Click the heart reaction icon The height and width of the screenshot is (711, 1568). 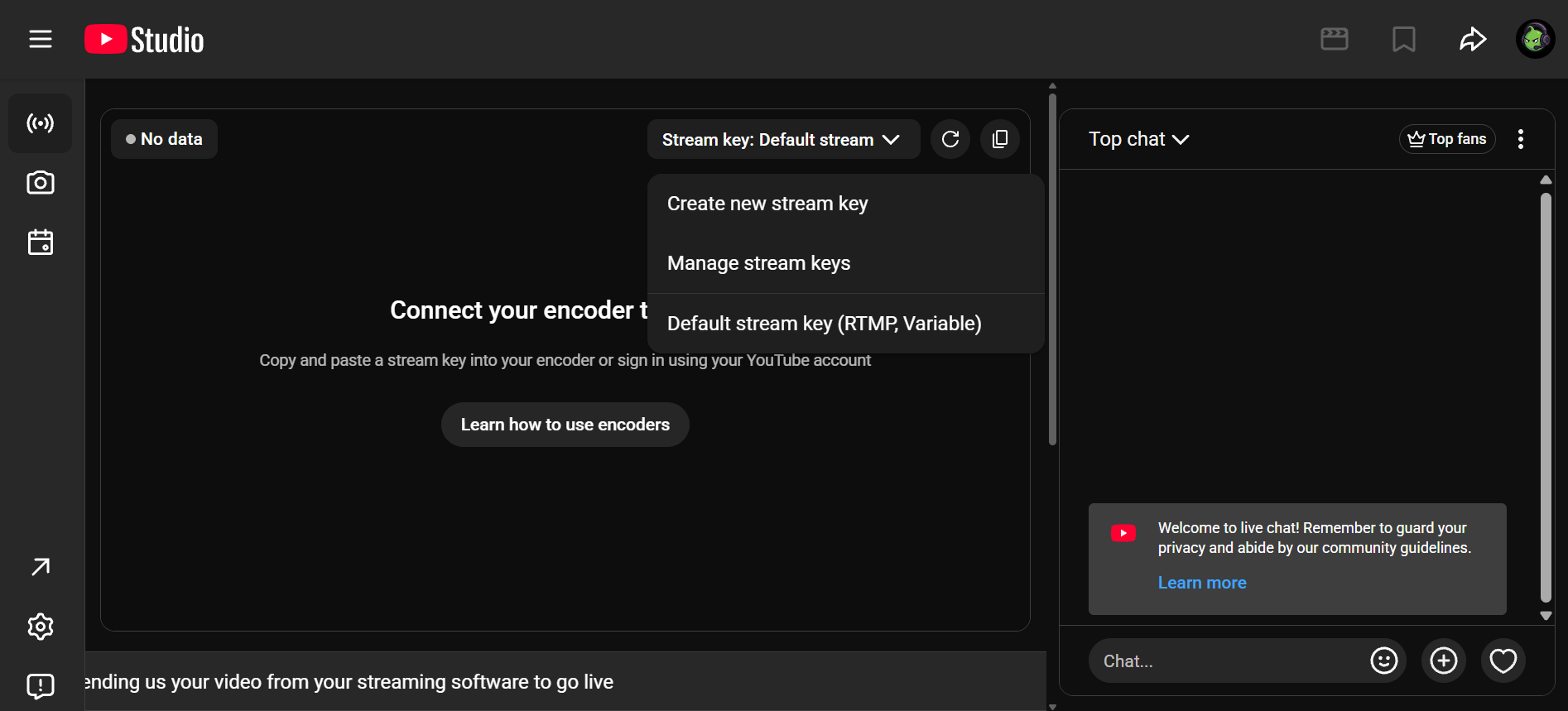click(1503, 661)
